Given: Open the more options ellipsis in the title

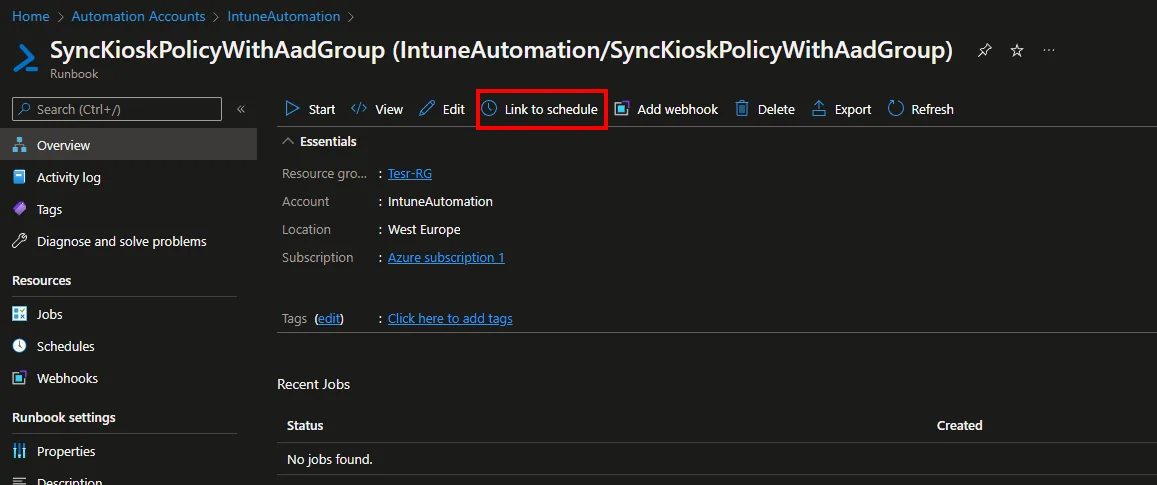Looking at the screenshot, I should point(1049,50).
